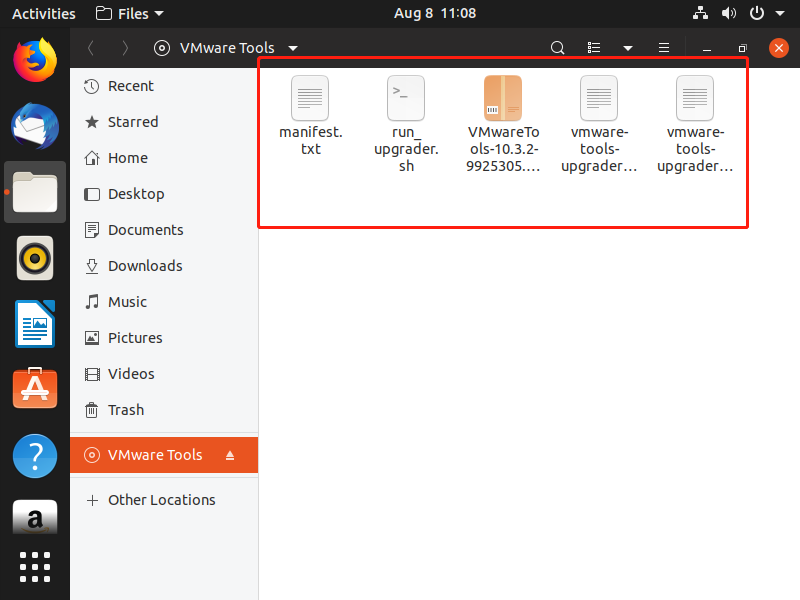Go forward with the right arrow
This screenshot has height=600, width=800.
(125, 48)
